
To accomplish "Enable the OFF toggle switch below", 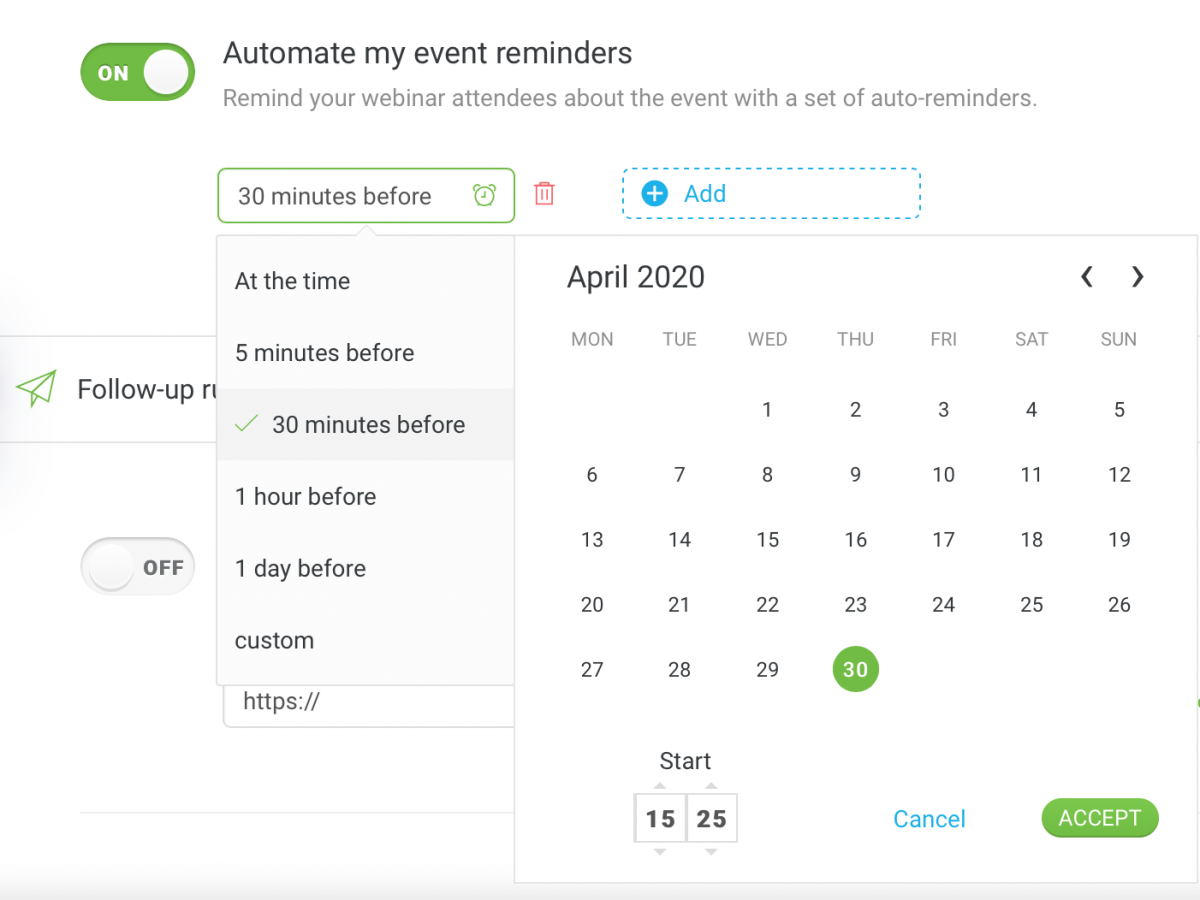I will pos(137,566).
